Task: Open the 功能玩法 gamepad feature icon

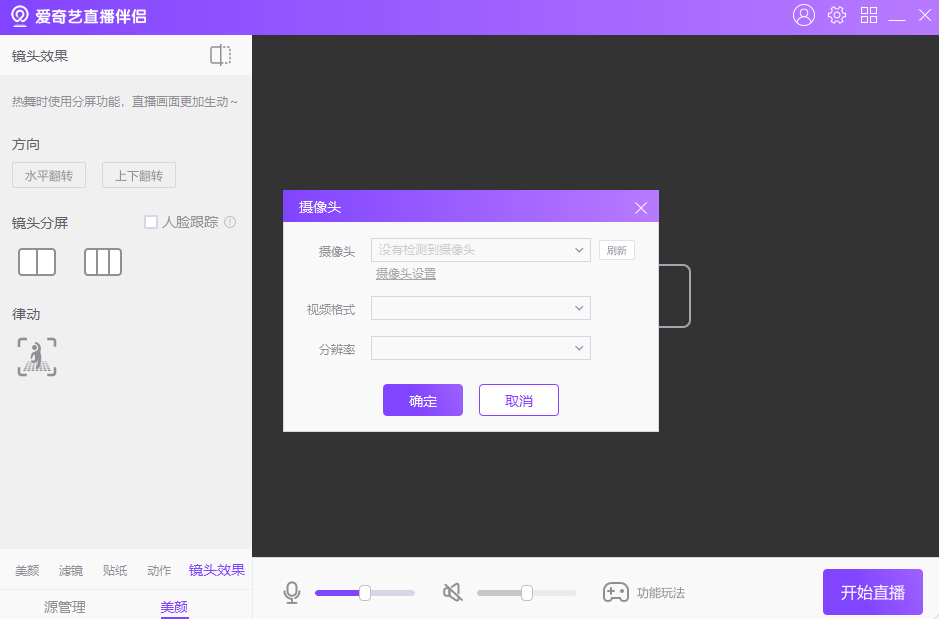Action: pos(613,592)
